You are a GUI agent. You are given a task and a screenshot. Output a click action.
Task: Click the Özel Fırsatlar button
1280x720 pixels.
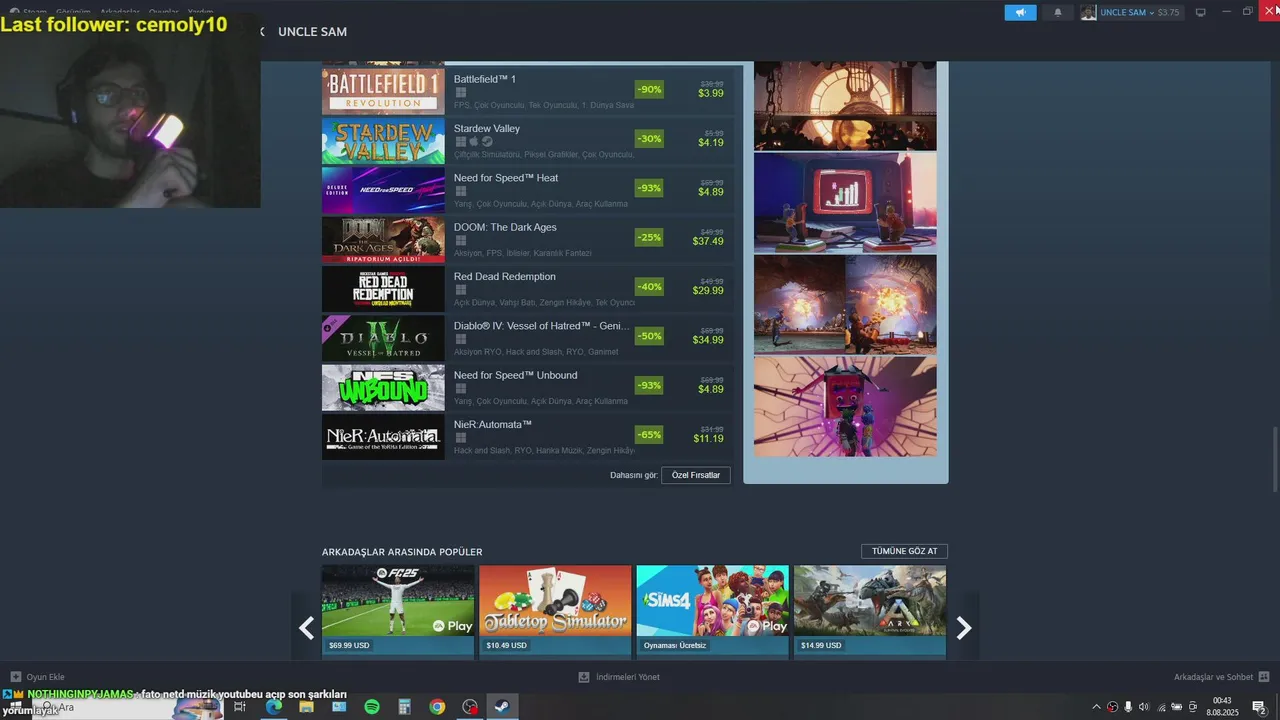point(696,475)
